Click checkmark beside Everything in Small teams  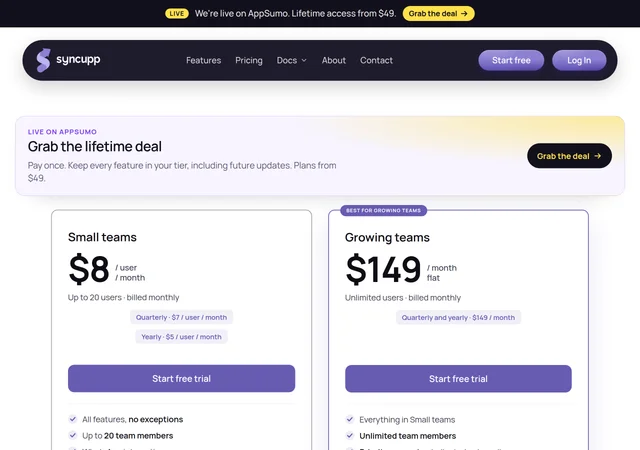click(350, 419)
